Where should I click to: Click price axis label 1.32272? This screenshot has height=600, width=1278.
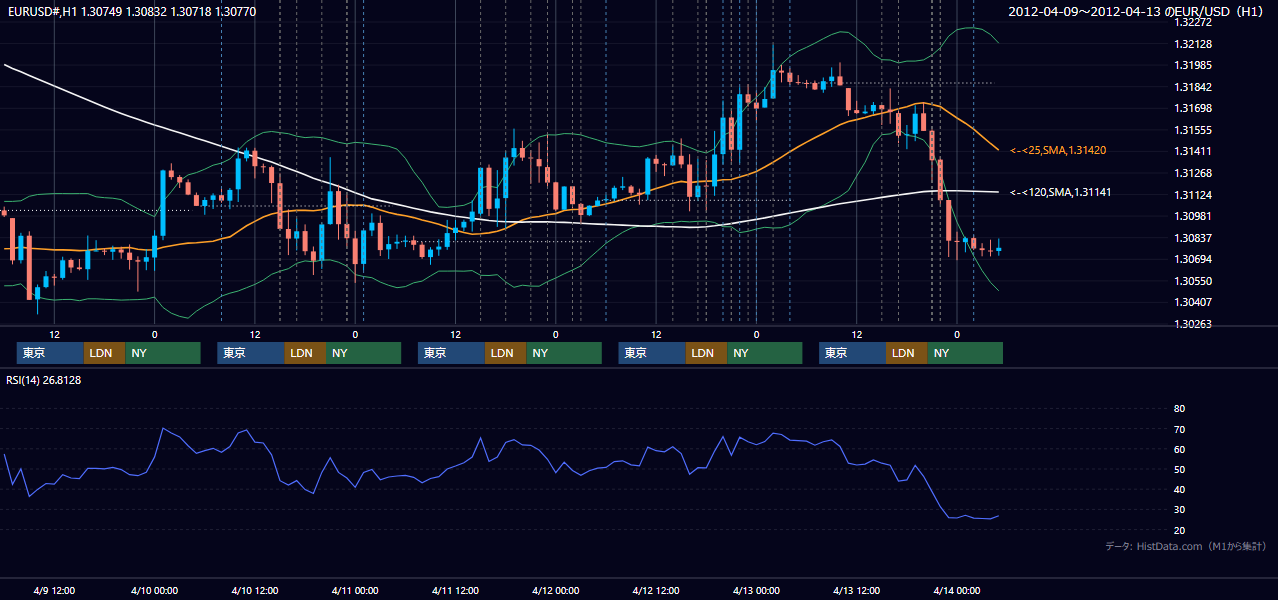click(1193, 22)
